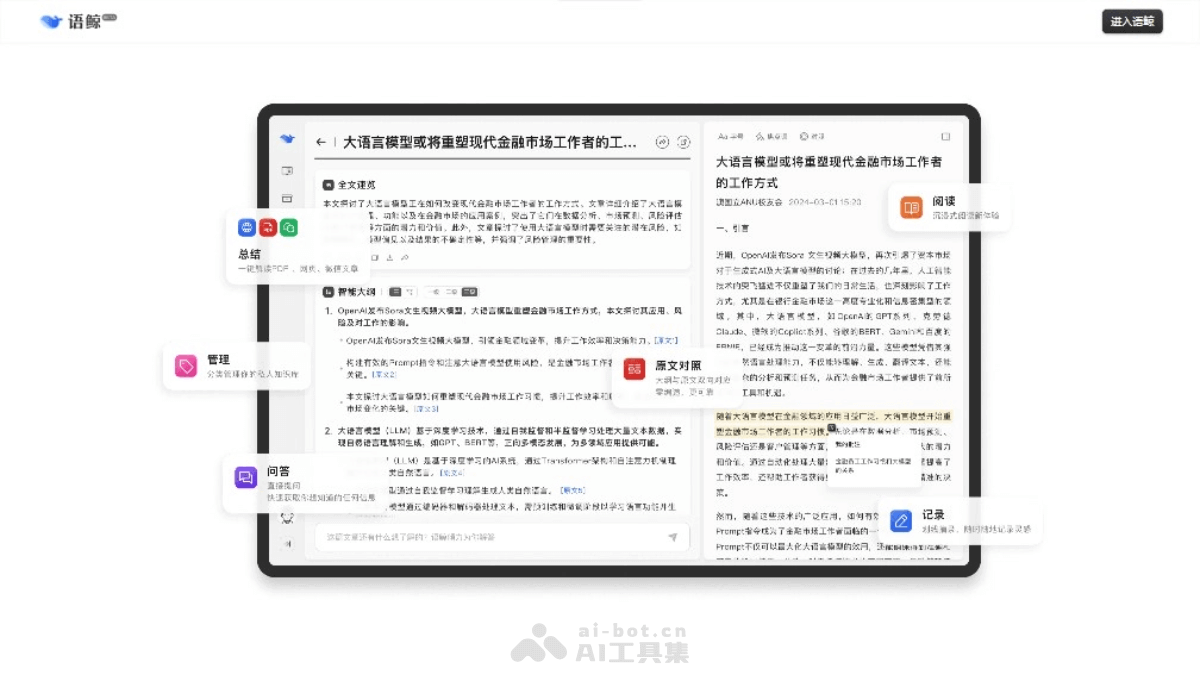The height and width of the screenshot is (675, 1200).
Task: Tick the checkbox at the reading panel's top right
Action: tap(944, 136)
